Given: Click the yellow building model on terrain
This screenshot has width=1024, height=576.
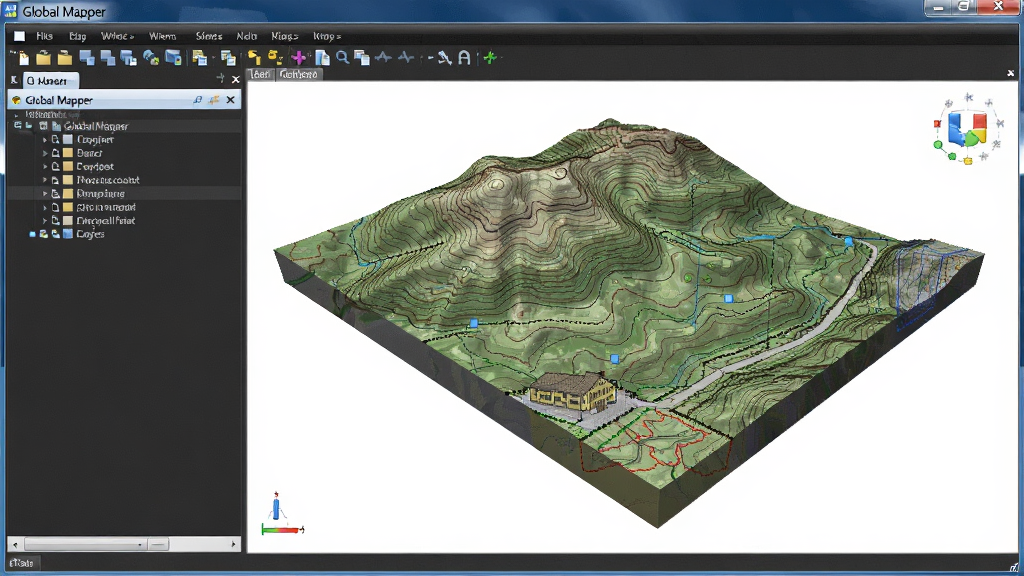Looking at the screenshot, I should pos(572,392).
